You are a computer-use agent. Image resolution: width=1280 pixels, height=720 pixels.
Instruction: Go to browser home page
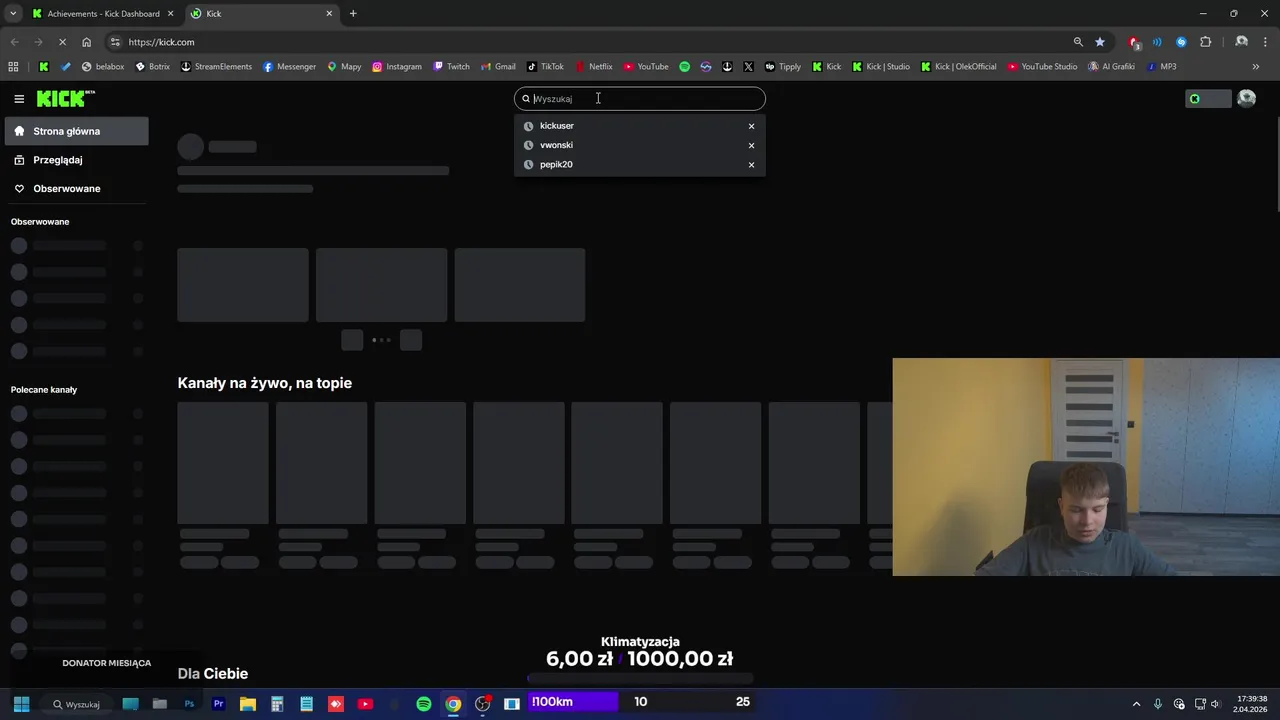(x=87, y=42)
